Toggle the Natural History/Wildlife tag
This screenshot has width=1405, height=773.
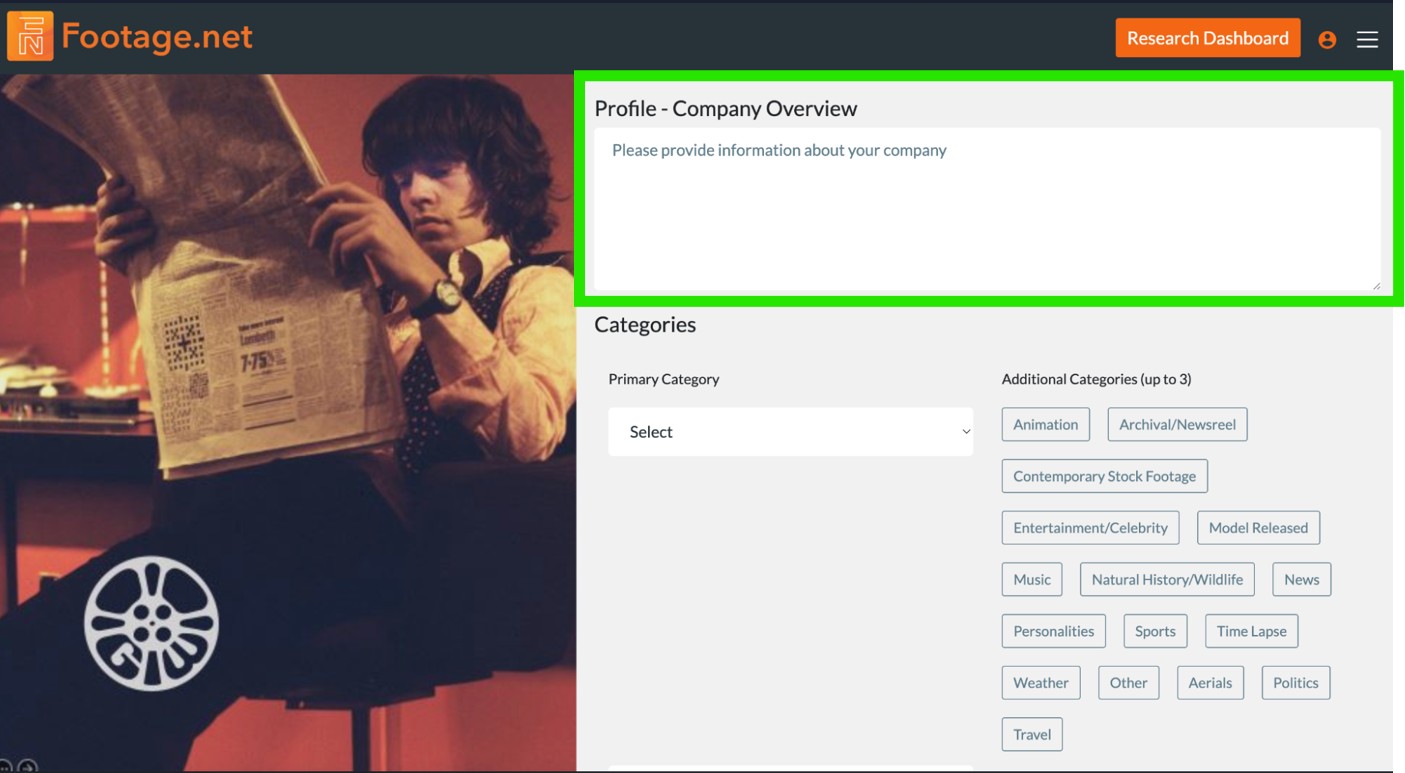1167,579
